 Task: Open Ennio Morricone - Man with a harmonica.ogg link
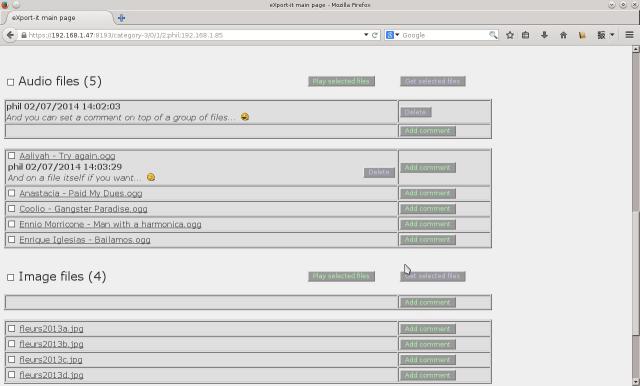[110, 224]
